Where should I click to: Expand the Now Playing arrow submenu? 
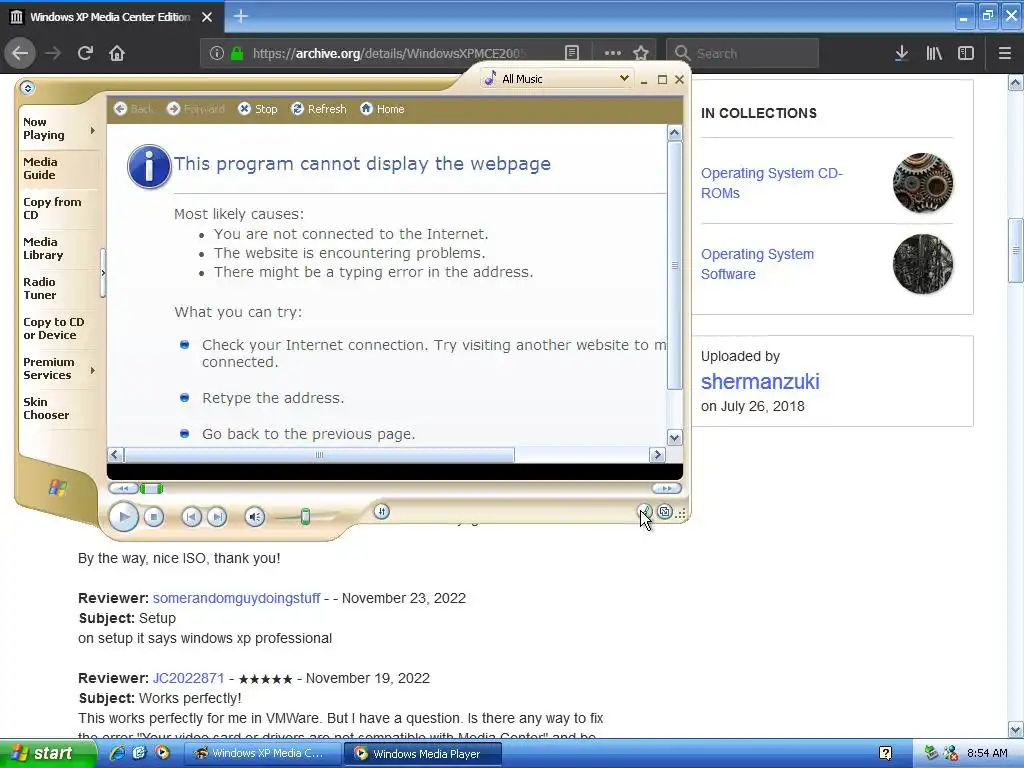point(93,130)
